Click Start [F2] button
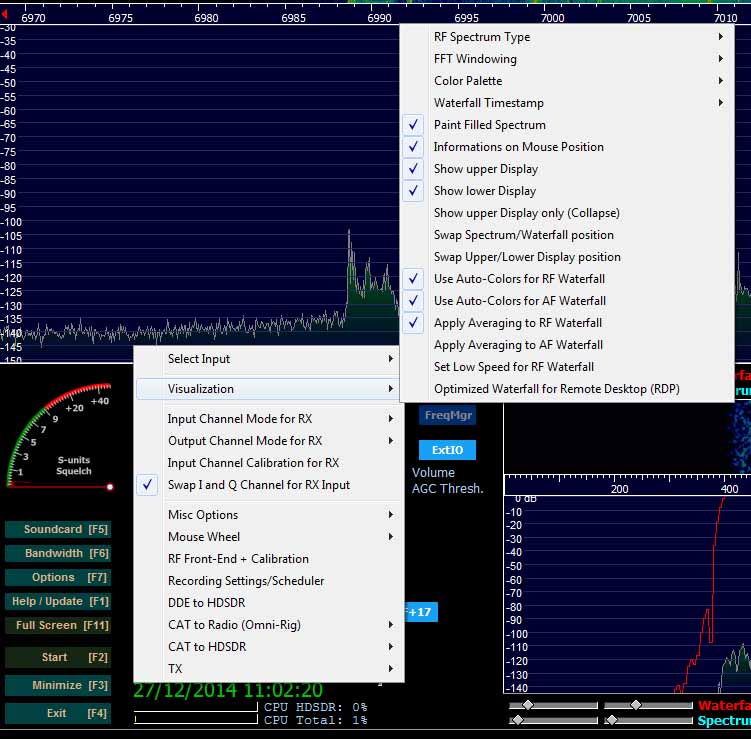This screenshot has width=751, height=739. click(x=58, y=657)
